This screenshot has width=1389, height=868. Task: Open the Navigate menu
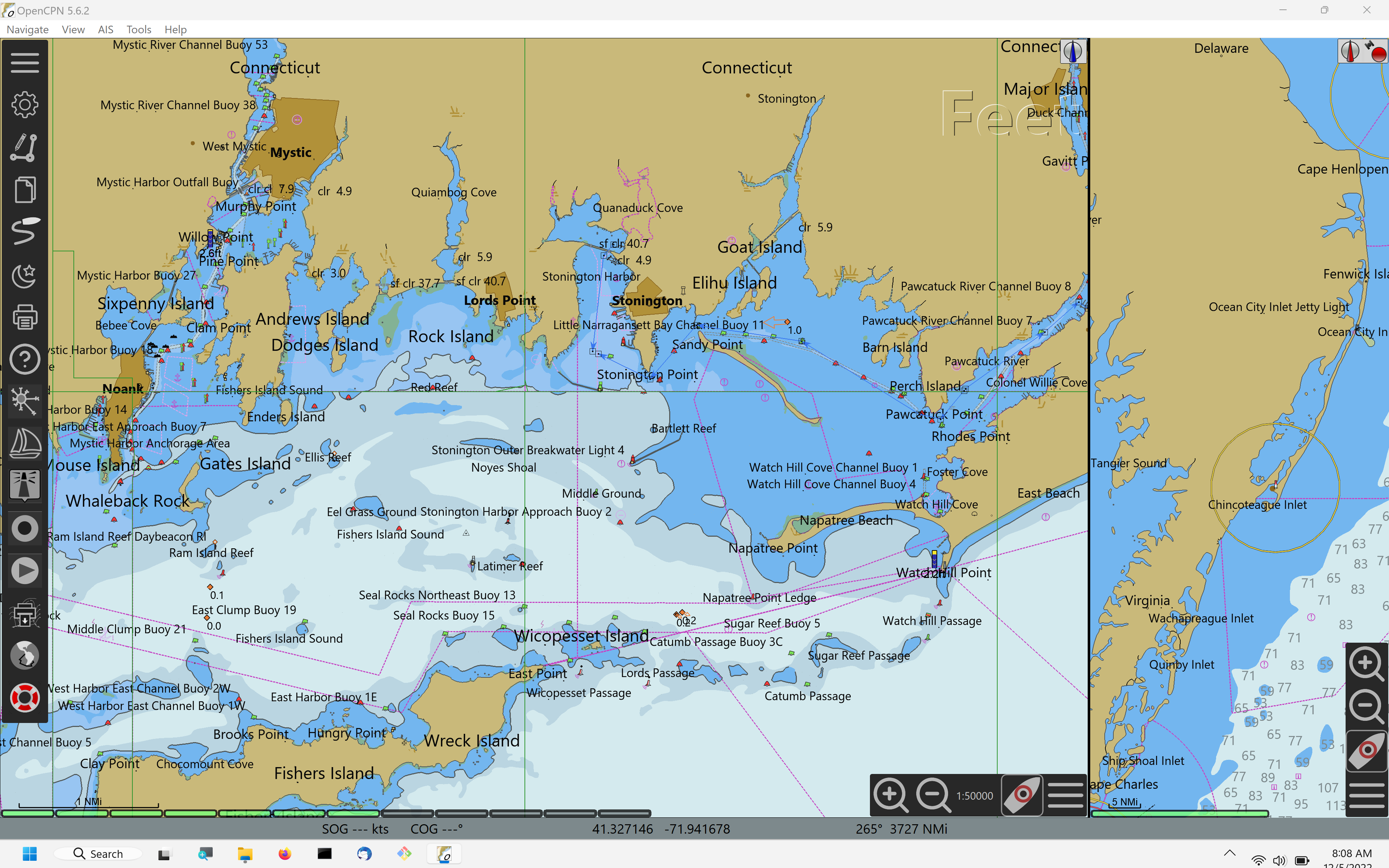[x=27, y=29]
